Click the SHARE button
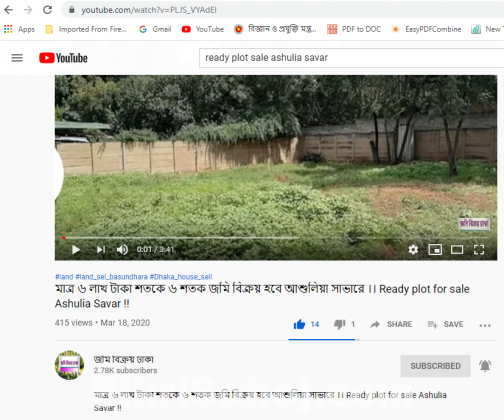This screenshot has width=504, height=420. 391,324
